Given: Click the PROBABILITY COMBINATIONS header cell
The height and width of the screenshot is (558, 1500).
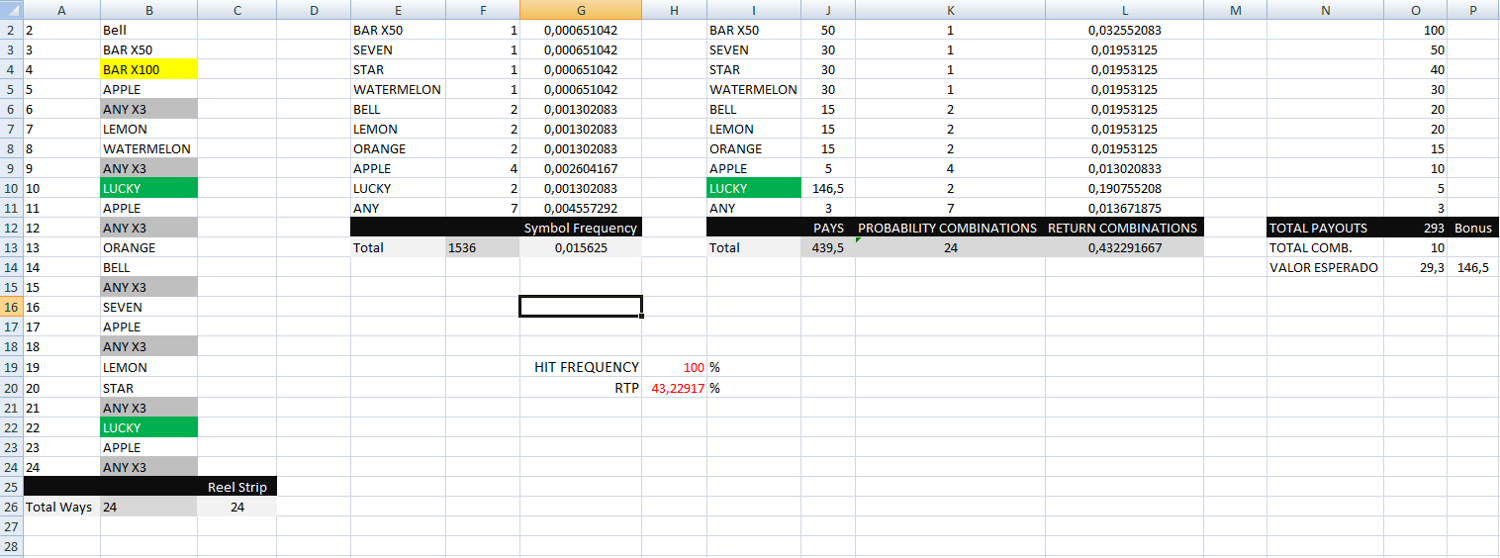Looking at the screenshot, I should tap(949, 228).
